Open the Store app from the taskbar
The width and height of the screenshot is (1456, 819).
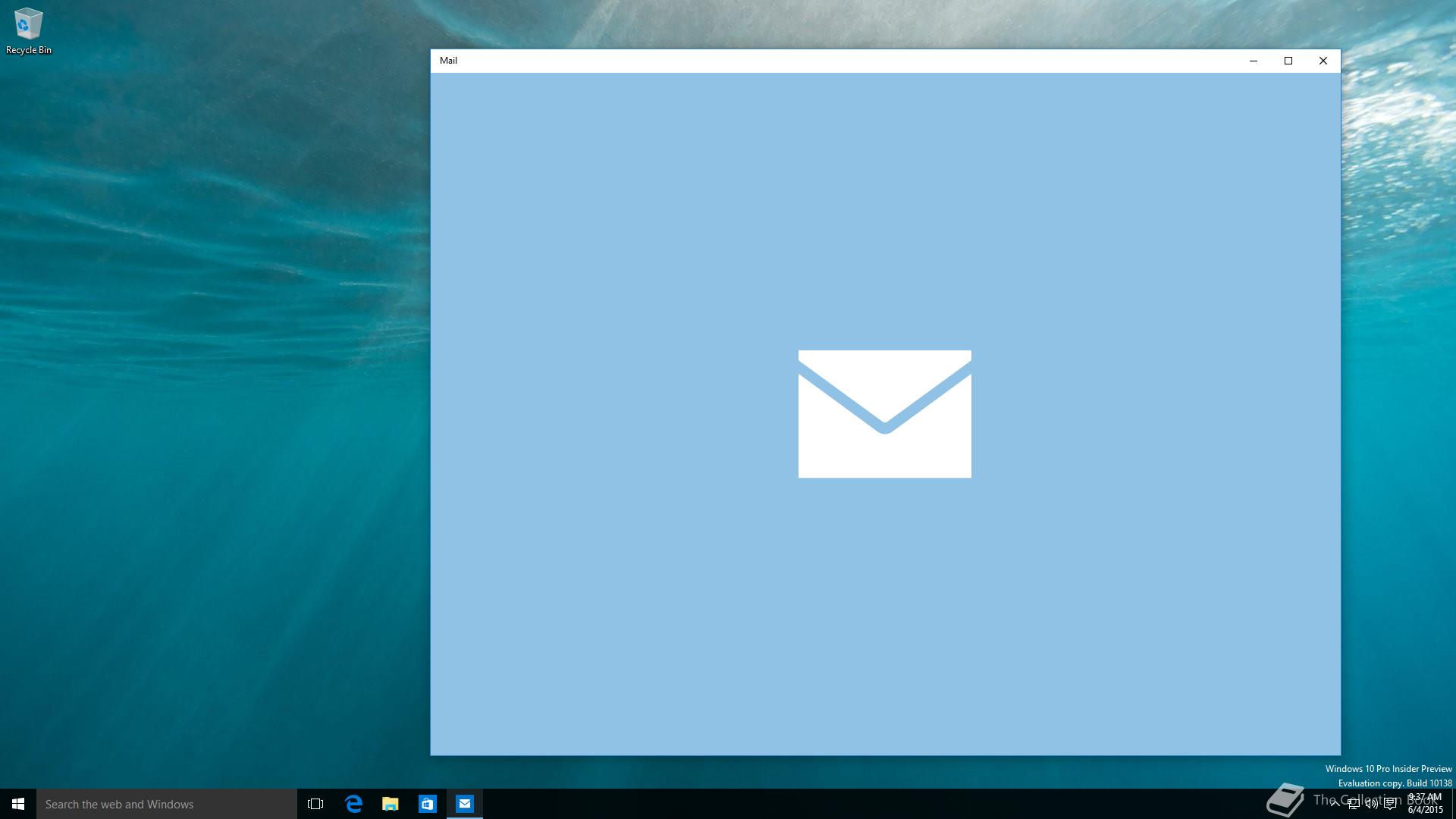(x=428, y=804)
